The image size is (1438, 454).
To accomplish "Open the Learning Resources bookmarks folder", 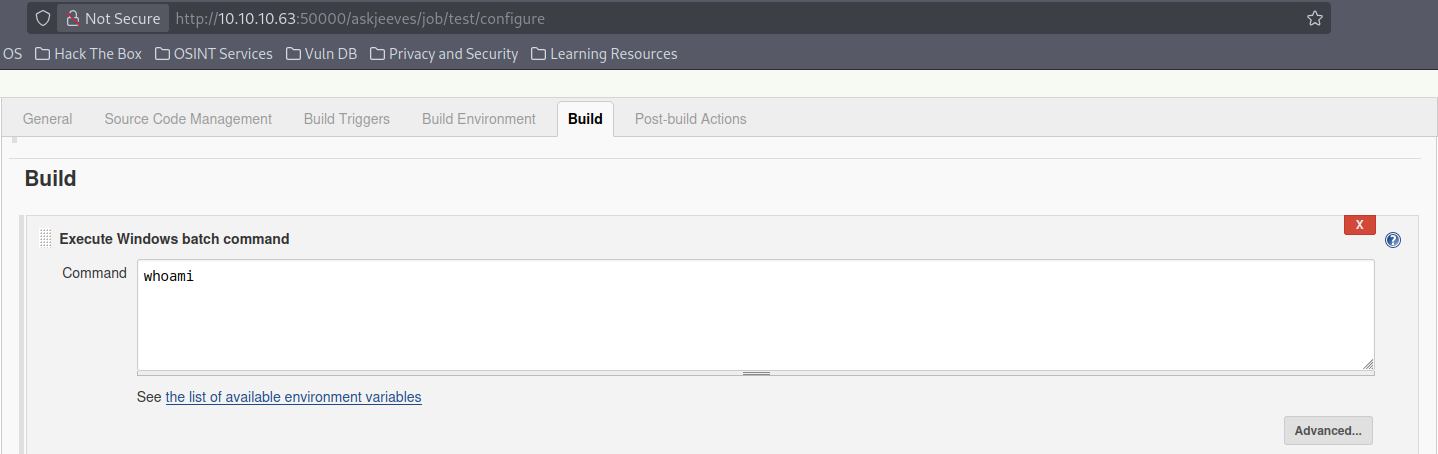I will pos(604,54).
